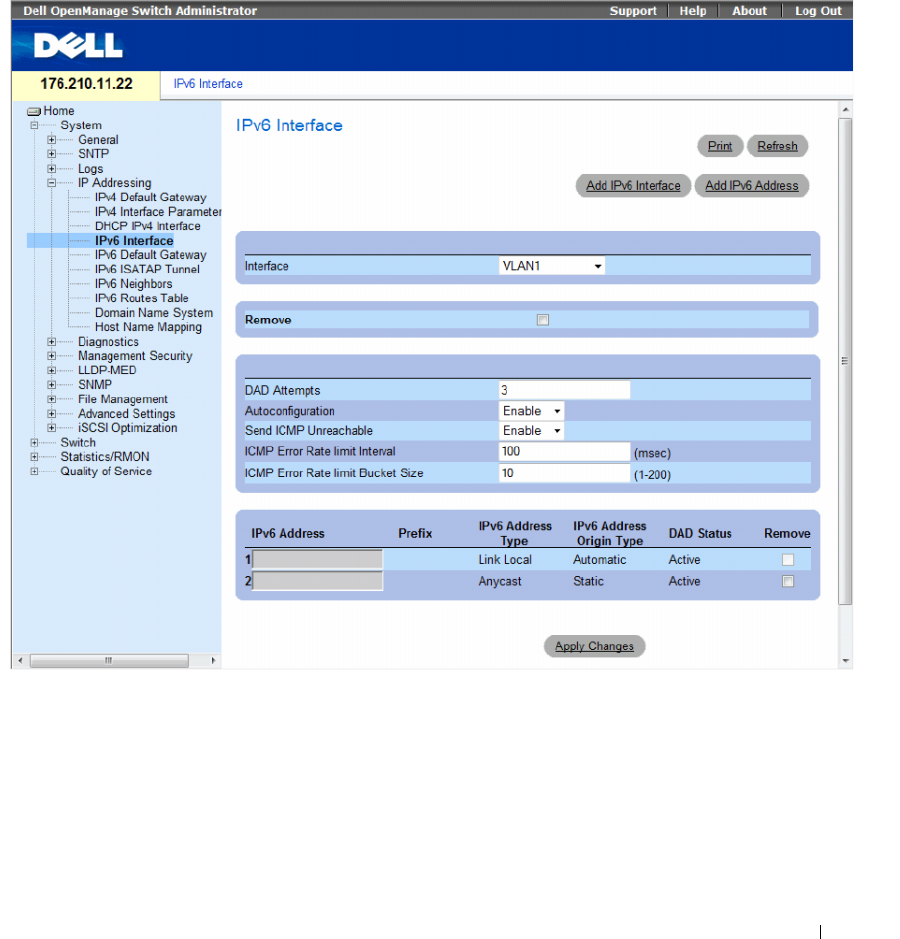The width and height of the screenshot is (900, 939).
Task: Expand the Advanced Settings node
Action: pyautogui.click(x=51, y=414)
